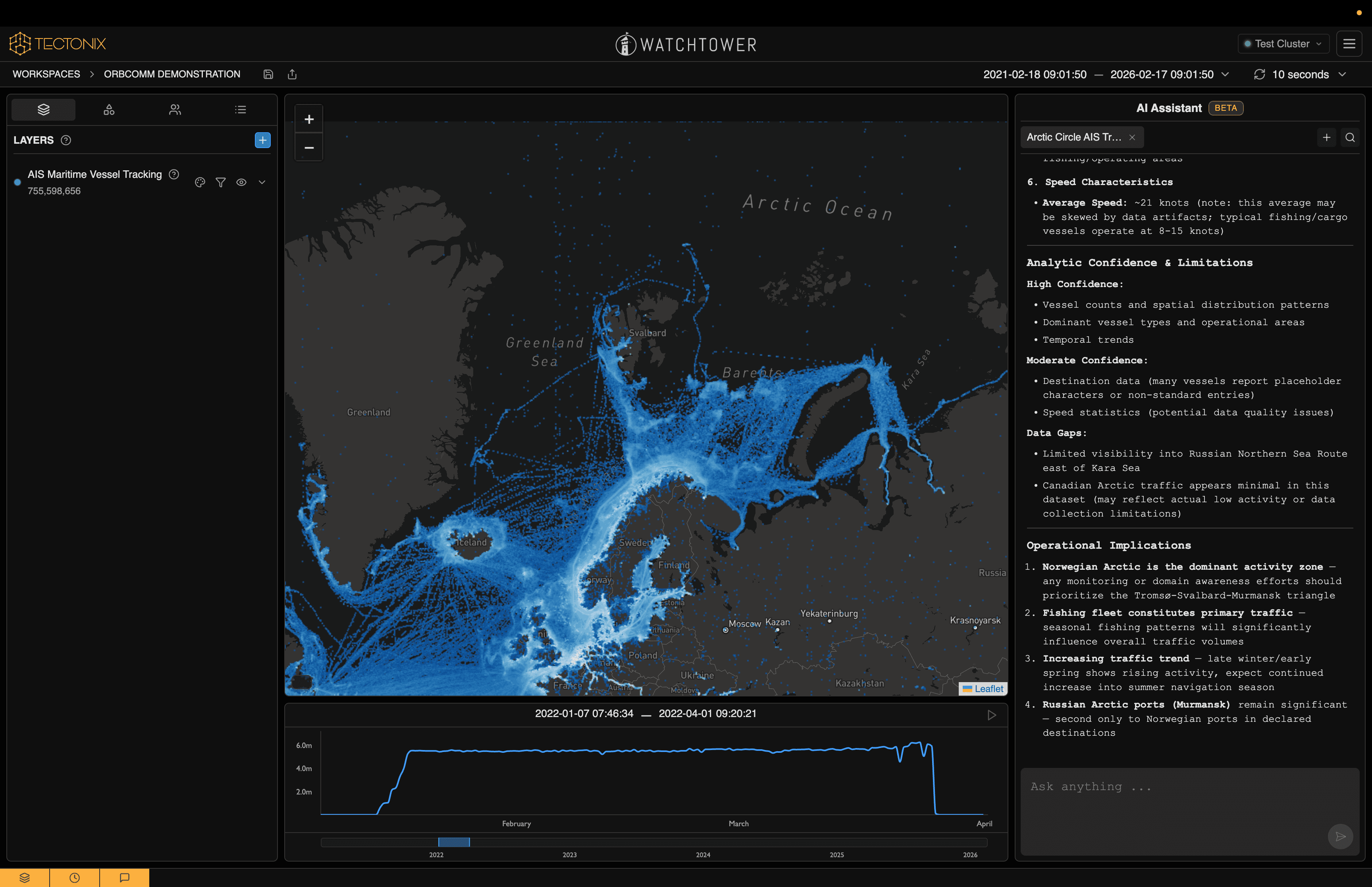Switch to the shapes tab in left panel
Viewport: 1372px width, 887px height.
click(x=109, y=110)
